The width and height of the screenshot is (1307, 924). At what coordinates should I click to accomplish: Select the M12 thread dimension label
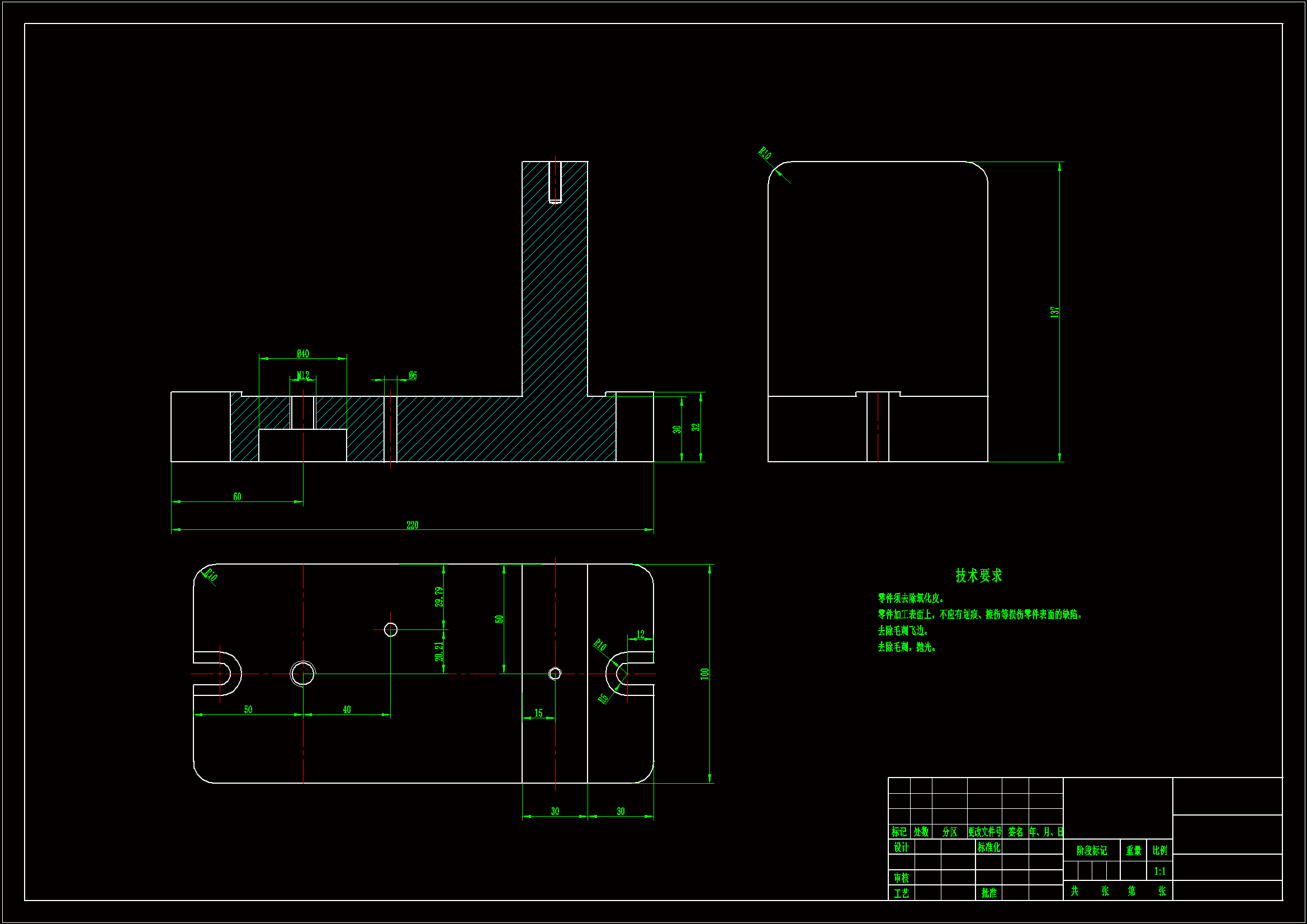[x=303, y=375]
